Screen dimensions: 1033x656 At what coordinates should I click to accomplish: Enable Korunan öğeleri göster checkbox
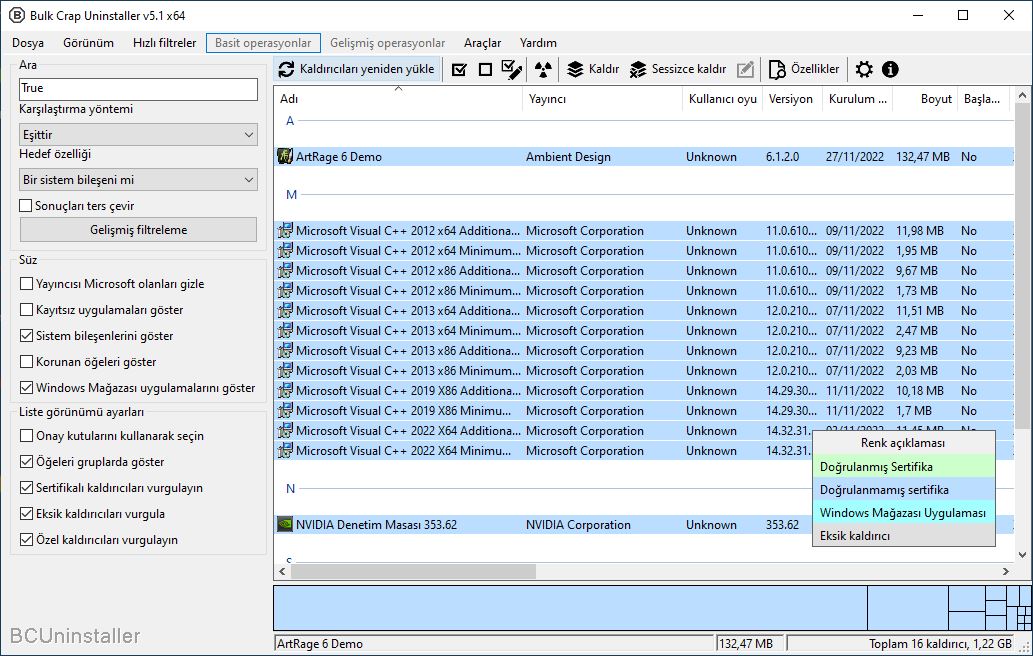(26, 362)
